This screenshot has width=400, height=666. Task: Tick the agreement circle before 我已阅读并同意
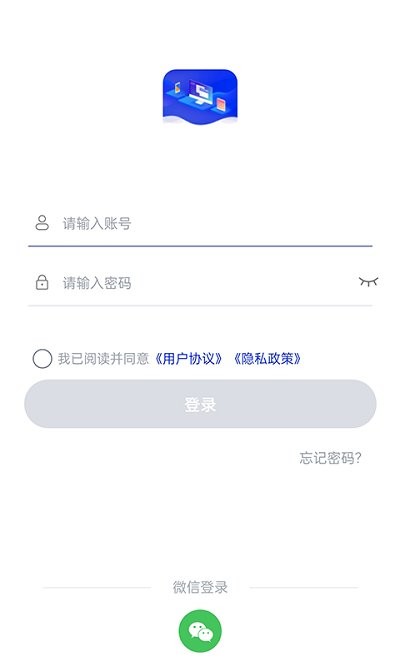point(42,359)
